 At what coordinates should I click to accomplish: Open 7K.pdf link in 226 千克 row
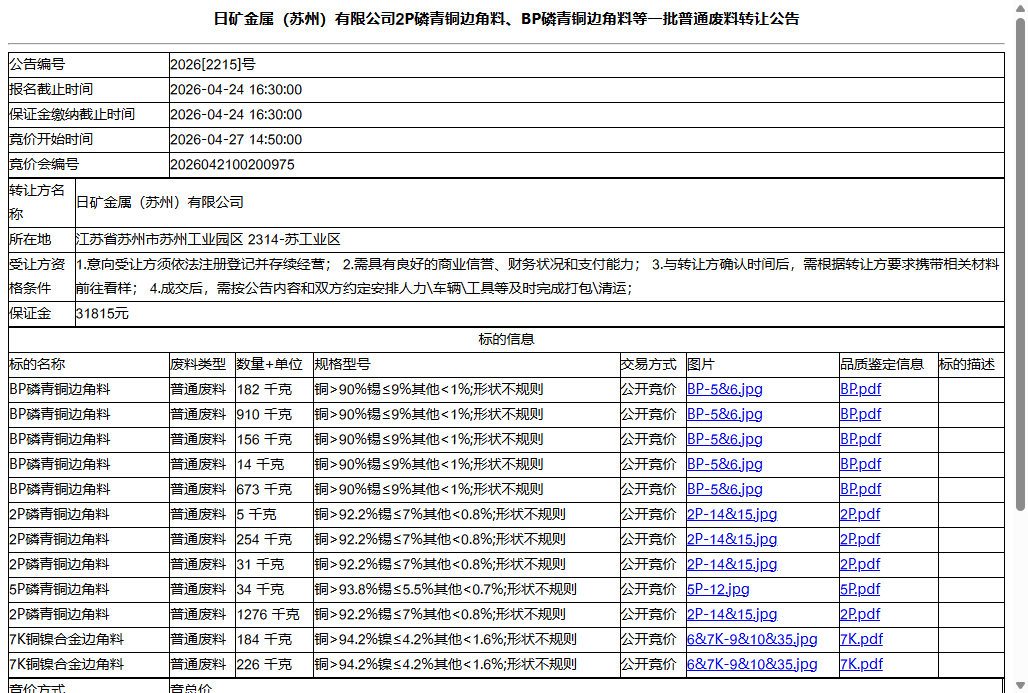pyautogui.click(x=861, y=663)
